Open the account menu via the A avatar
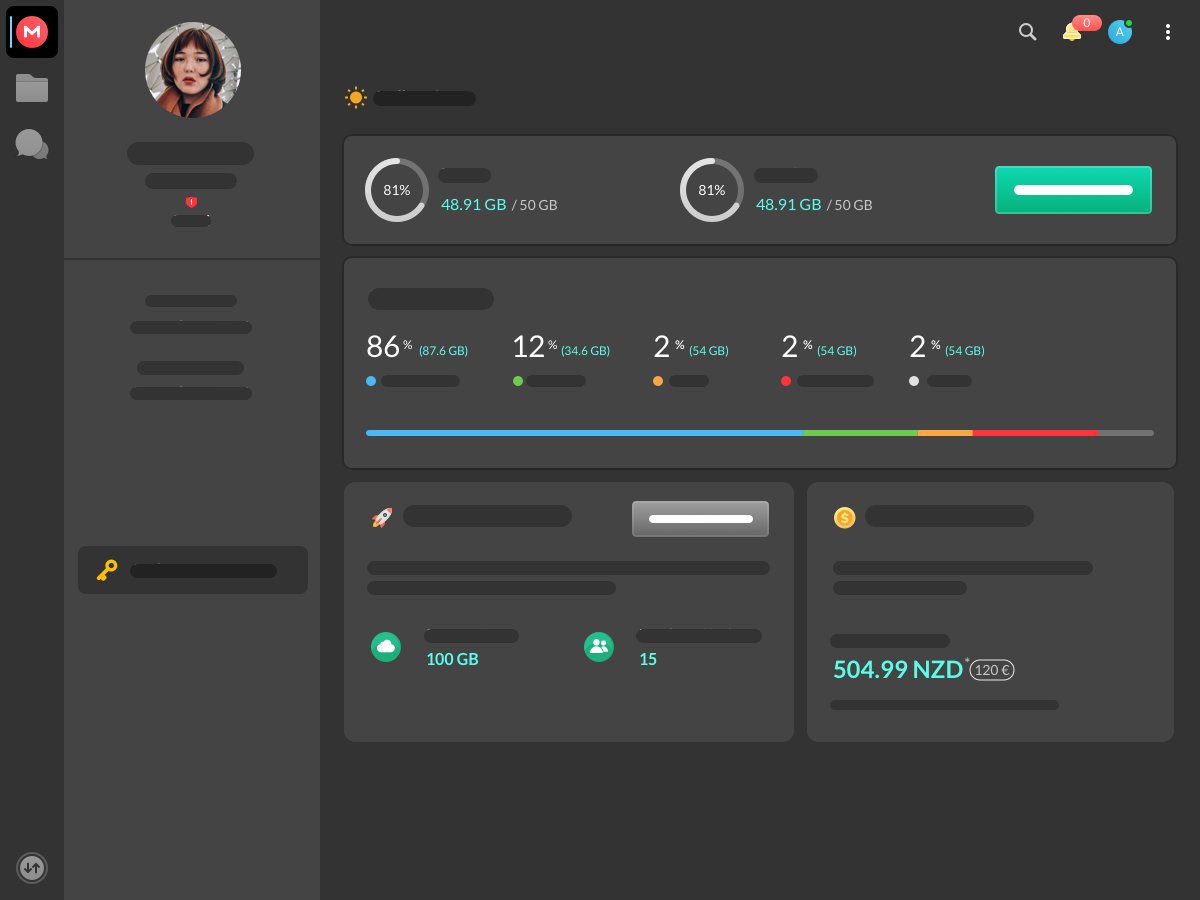1200x900 pixels. (x=1120, y=32)
